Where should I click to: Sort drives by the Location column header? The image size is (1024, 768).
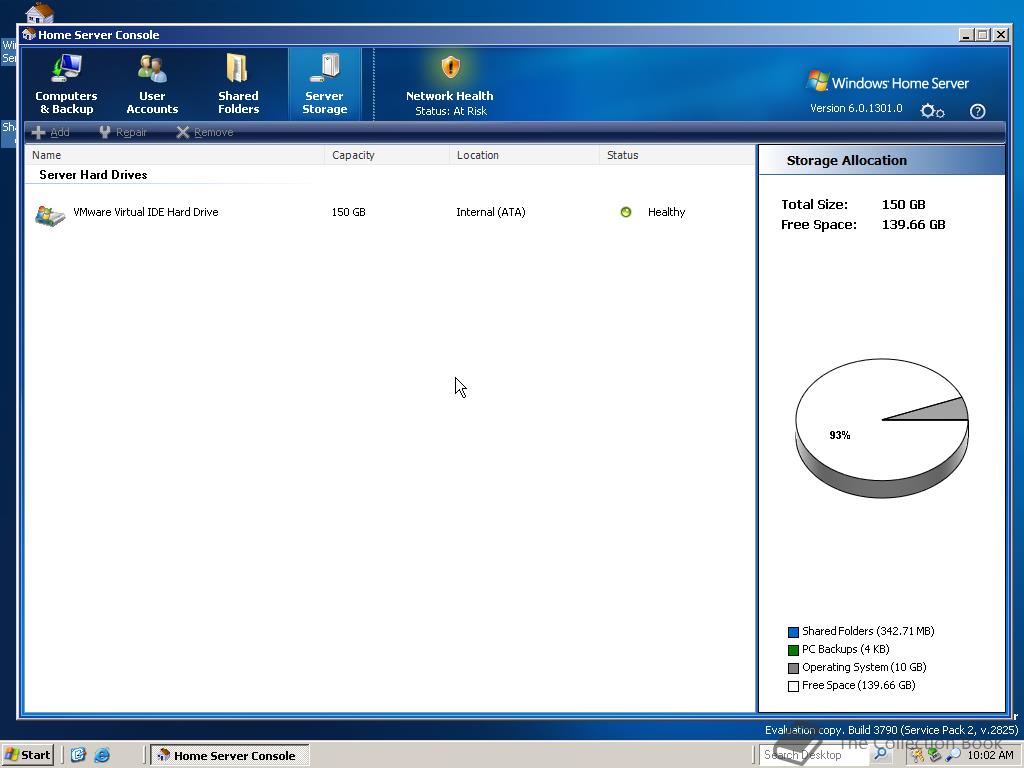point(524,155)
